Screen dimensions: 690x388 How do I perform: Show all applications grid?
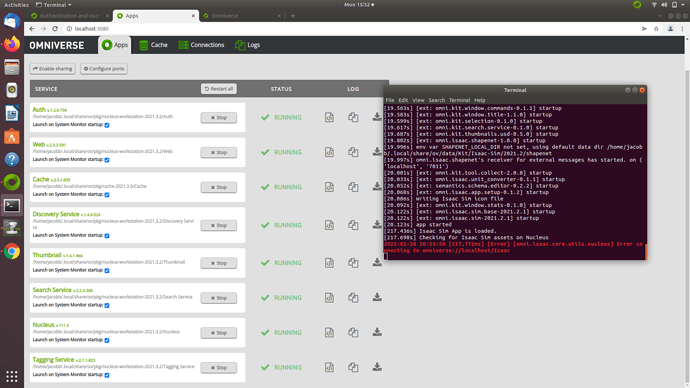pos(12,376)
